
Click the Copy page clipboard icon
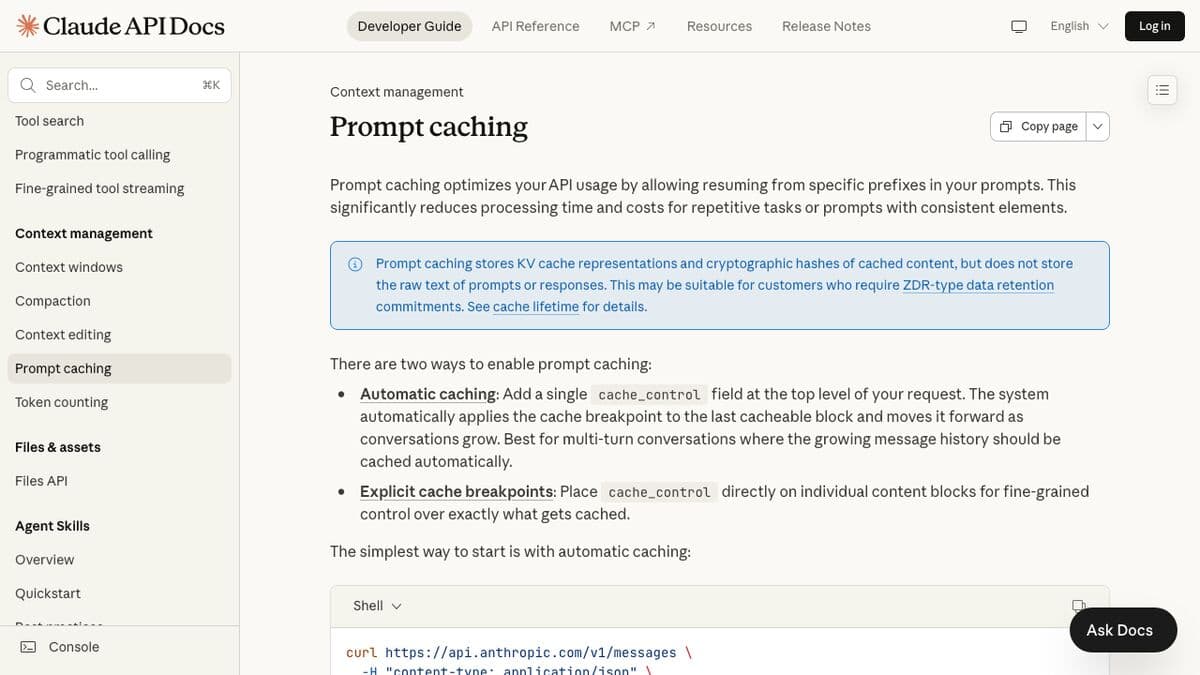[x=1005, y=126]
